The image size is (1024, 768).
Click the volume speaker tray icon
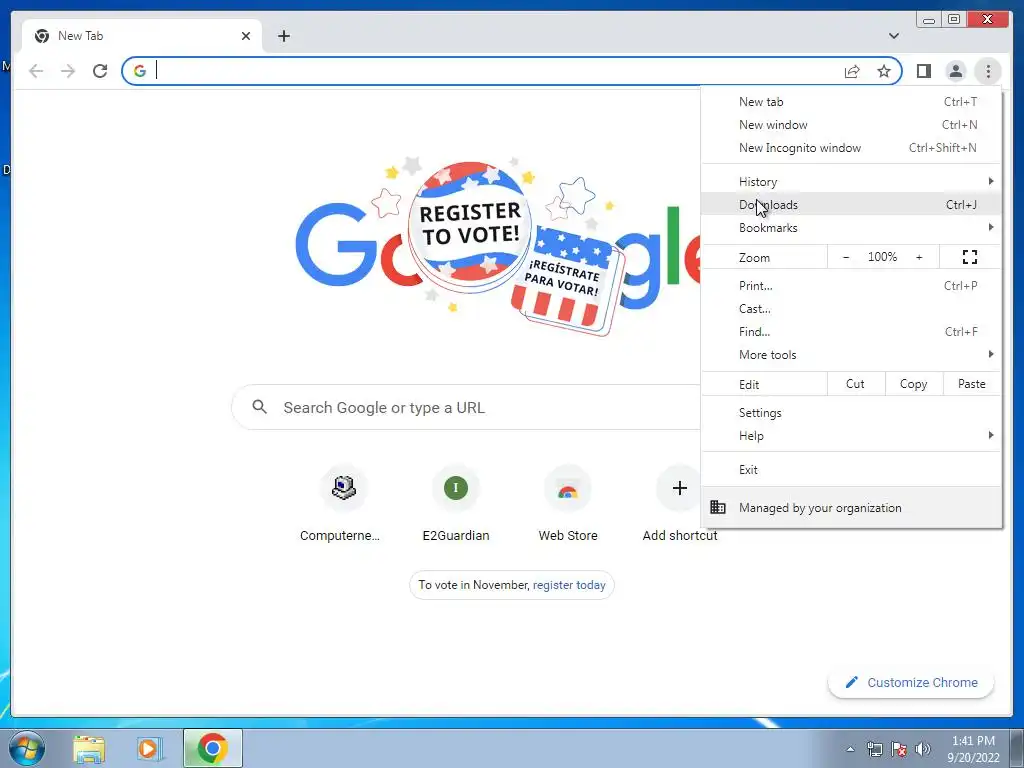tap(923, 749)
